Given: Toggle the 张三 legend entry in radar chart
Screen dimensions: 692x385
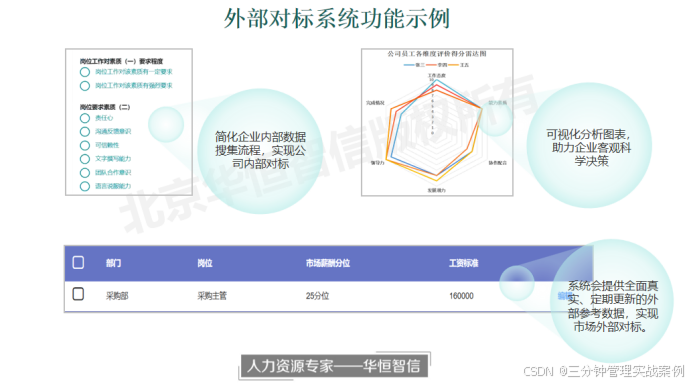Looking at the screenshot, I should click(414, 65).
